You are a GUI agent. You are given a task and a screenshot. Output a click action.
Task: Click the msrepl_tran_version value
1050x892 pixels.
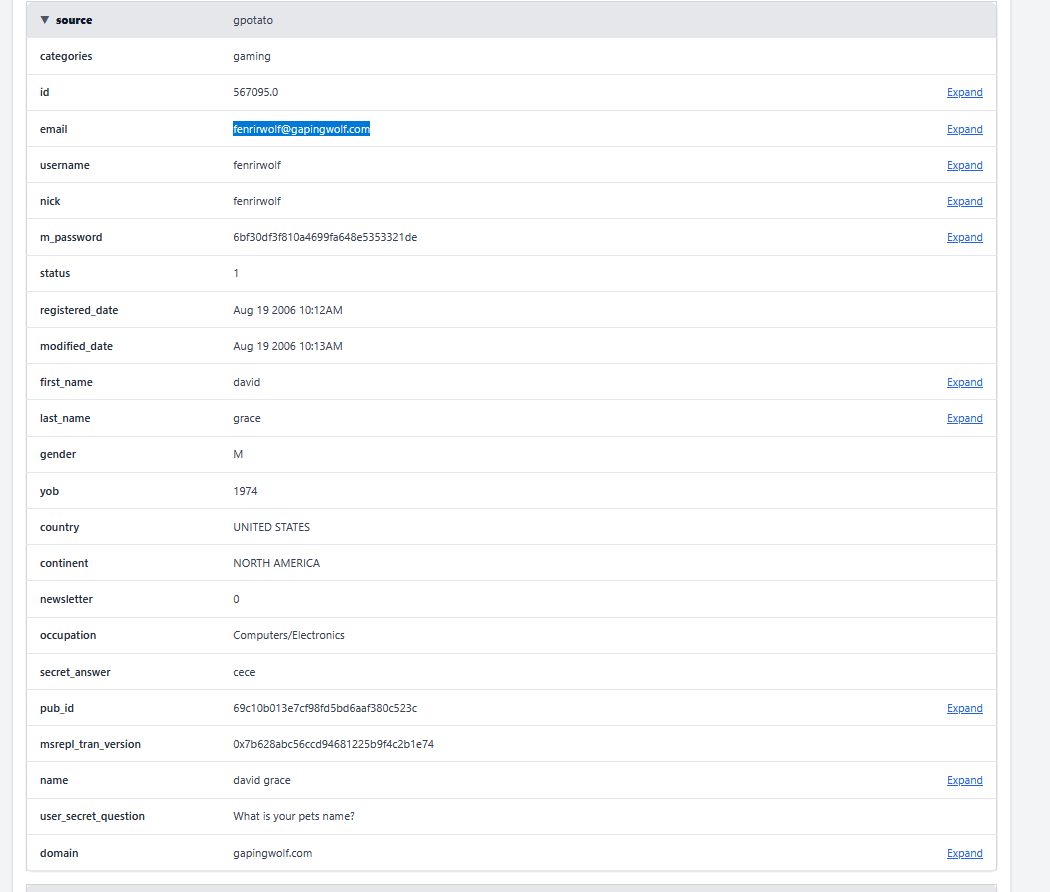pos(333,744)
